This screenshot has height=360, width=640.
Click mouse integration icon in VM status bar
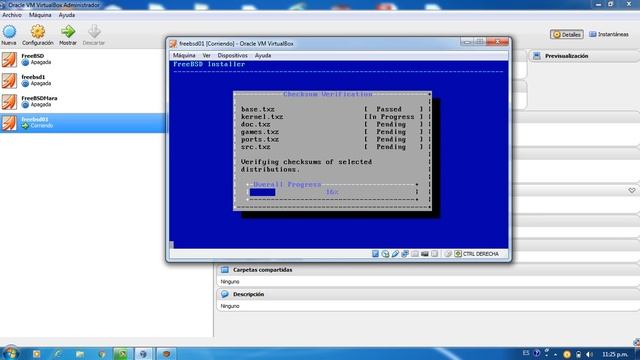[x=448, y=254]
